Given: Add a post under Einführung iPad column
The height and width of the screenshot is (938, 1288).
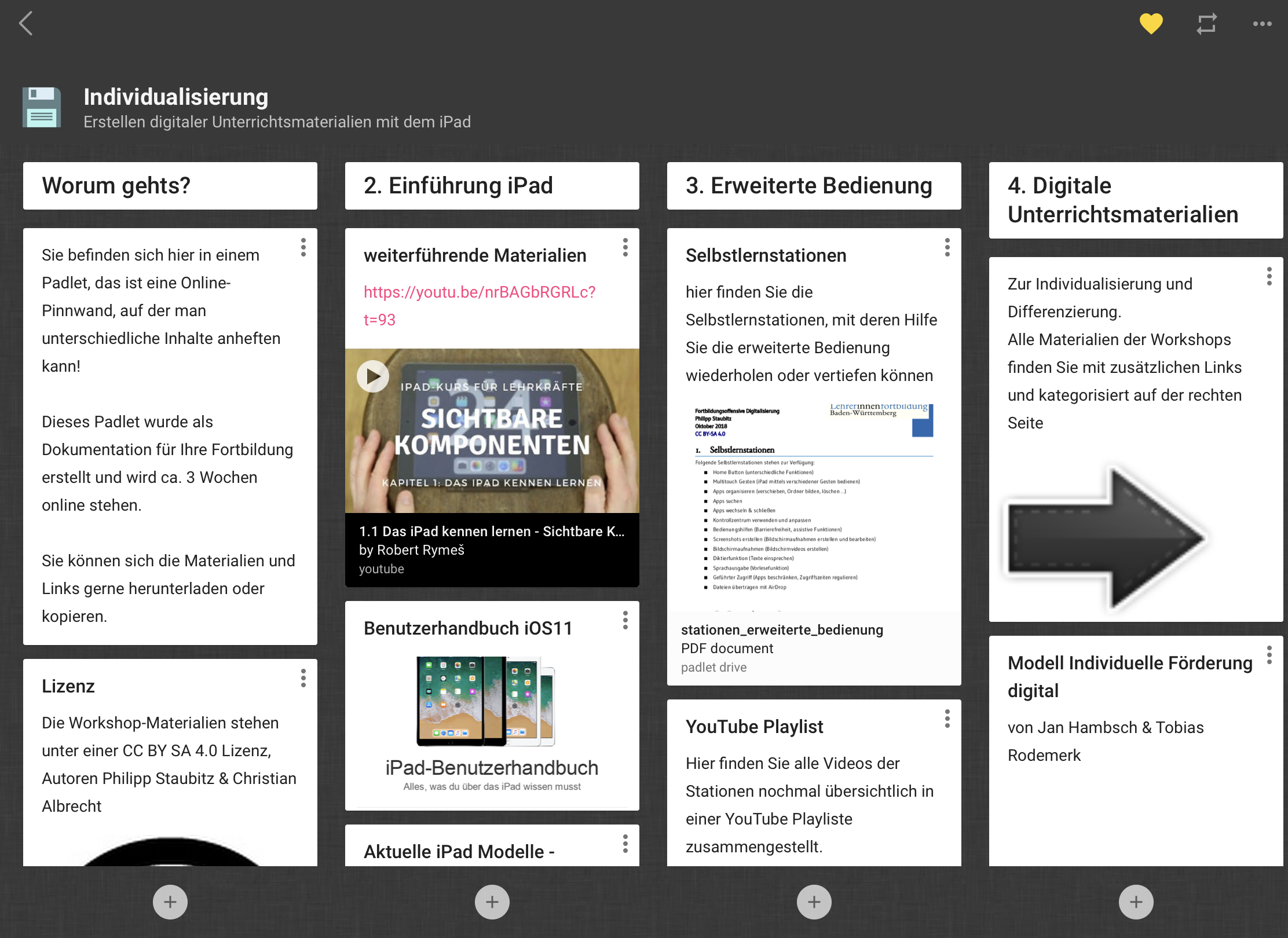Looking at the screenshot, I should [x=492, y=902].
